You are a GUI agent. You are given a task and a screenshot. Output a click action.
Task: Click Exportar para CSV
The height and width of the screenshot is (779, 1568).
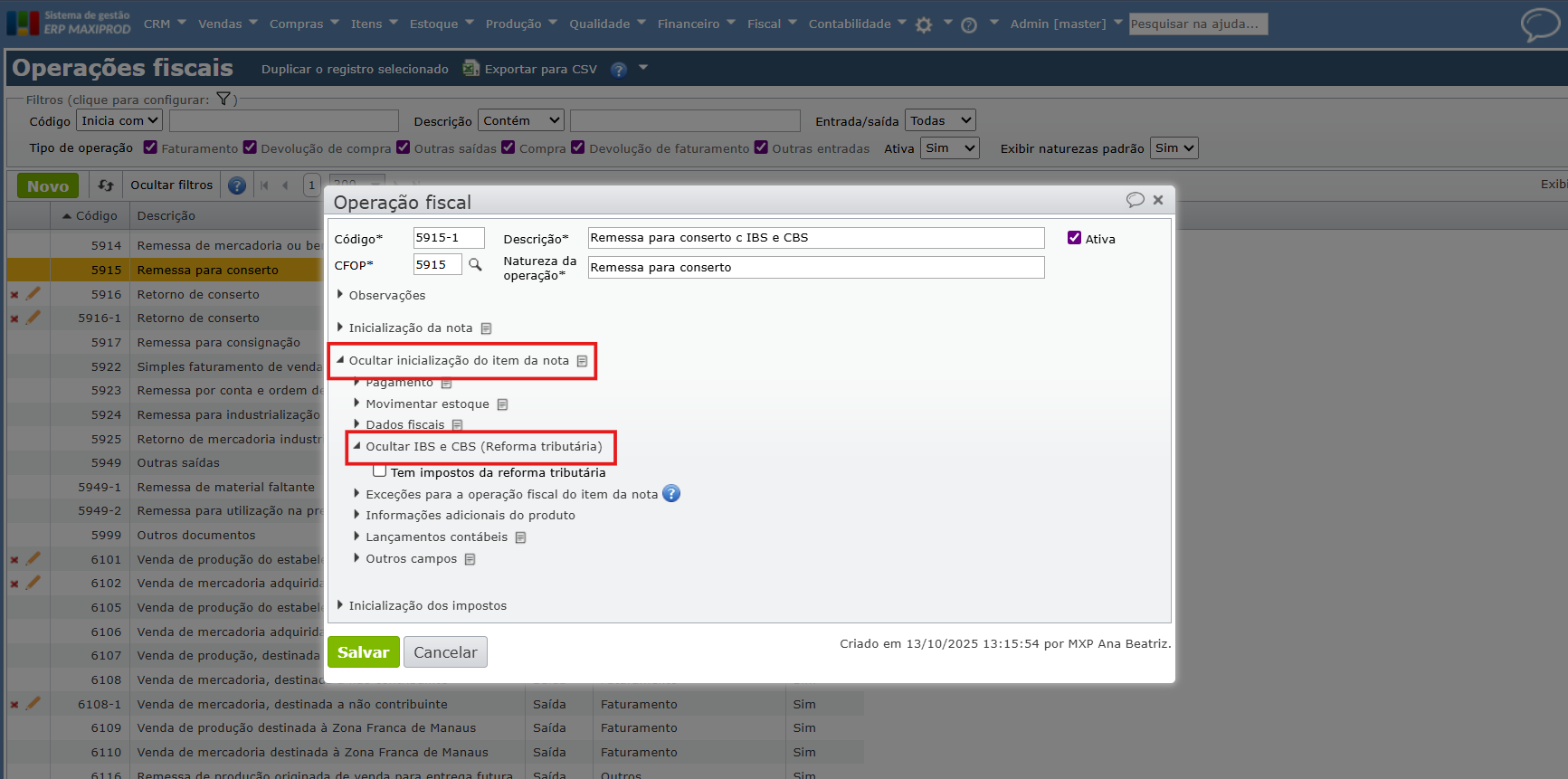tap(530, 69)
